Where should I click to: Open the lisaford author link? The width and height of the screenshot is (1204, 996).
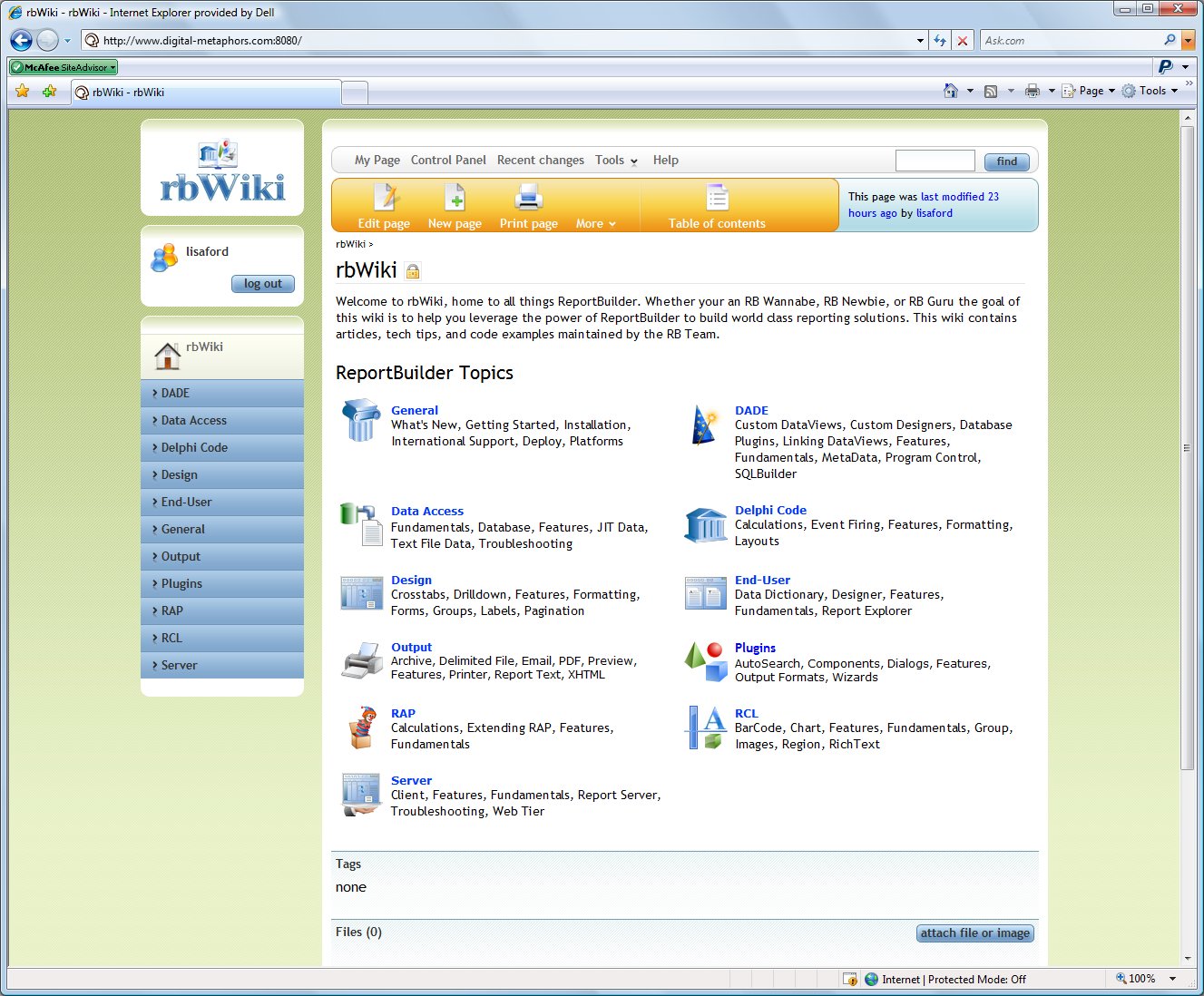point(935,213)
